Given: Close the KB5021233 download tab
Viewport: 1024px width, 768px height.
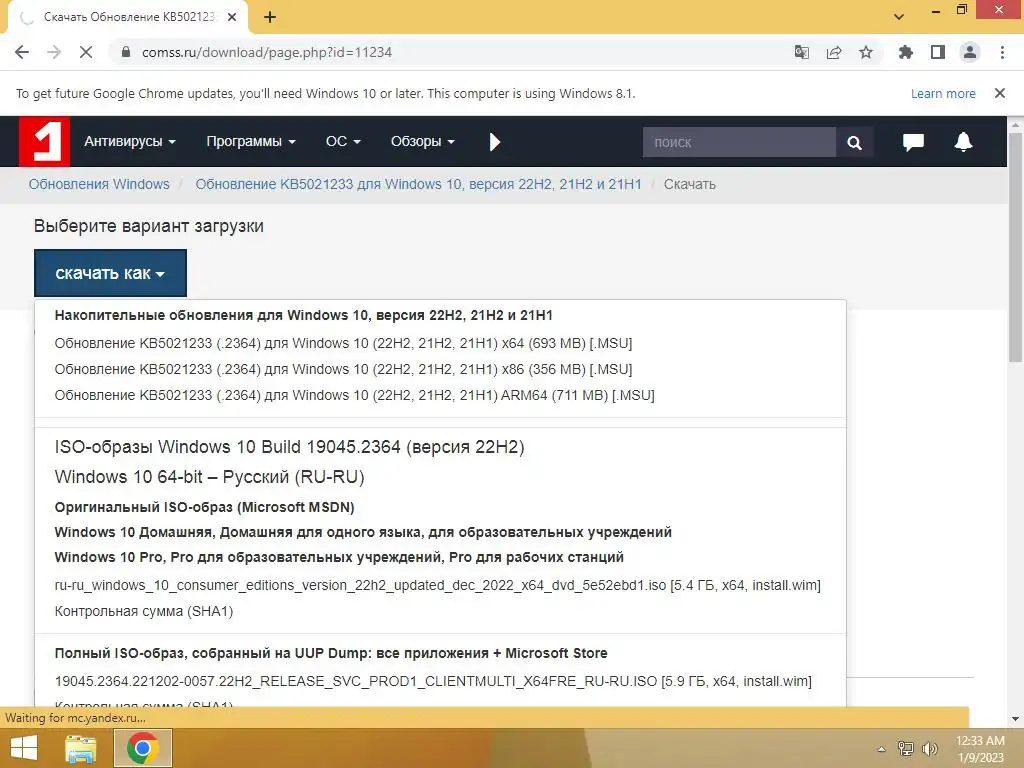Looking at the screenshot, I should (x=232, y=17).
